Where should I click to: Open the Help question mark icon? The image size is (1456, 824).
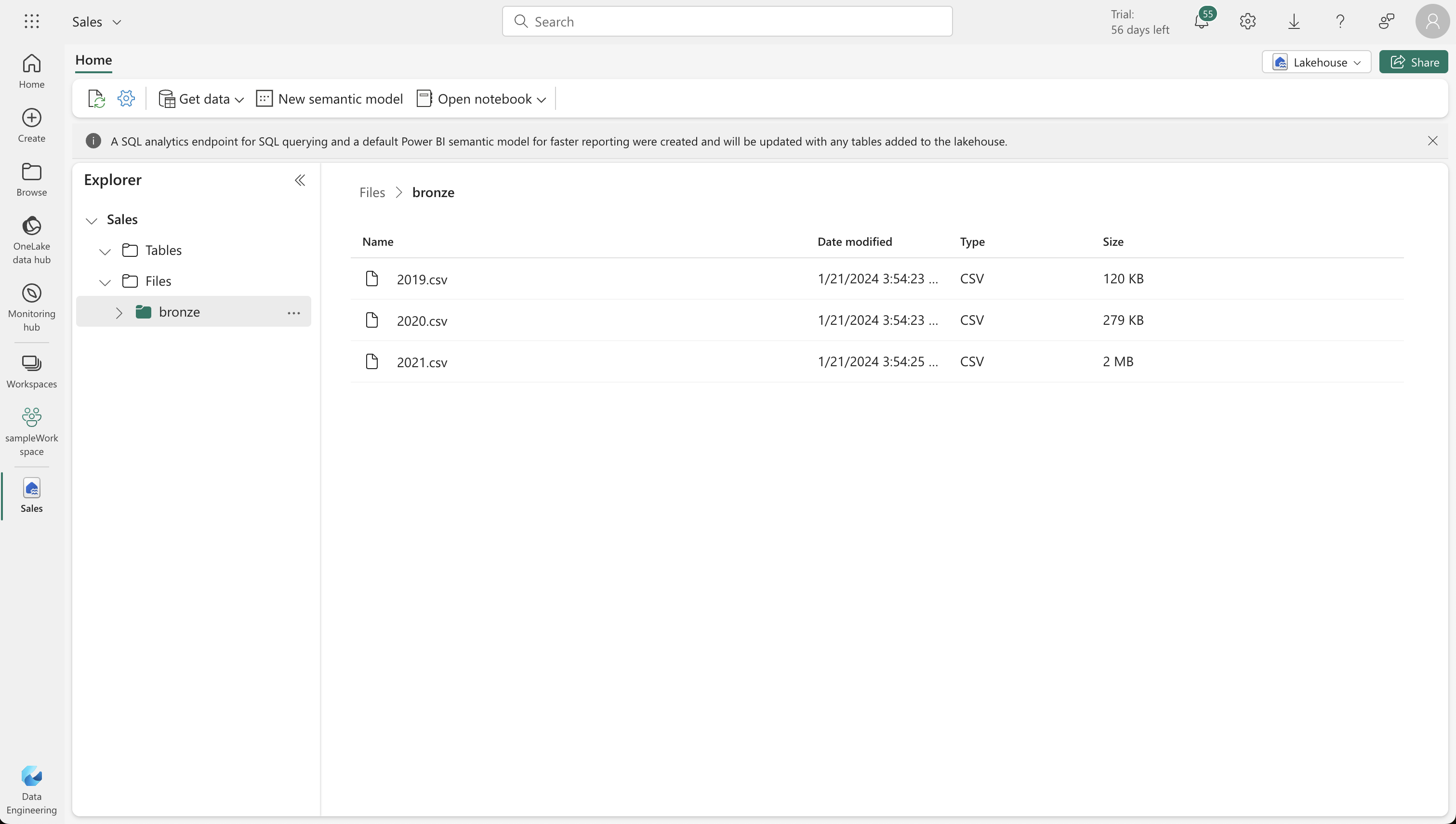(1340, 22)
